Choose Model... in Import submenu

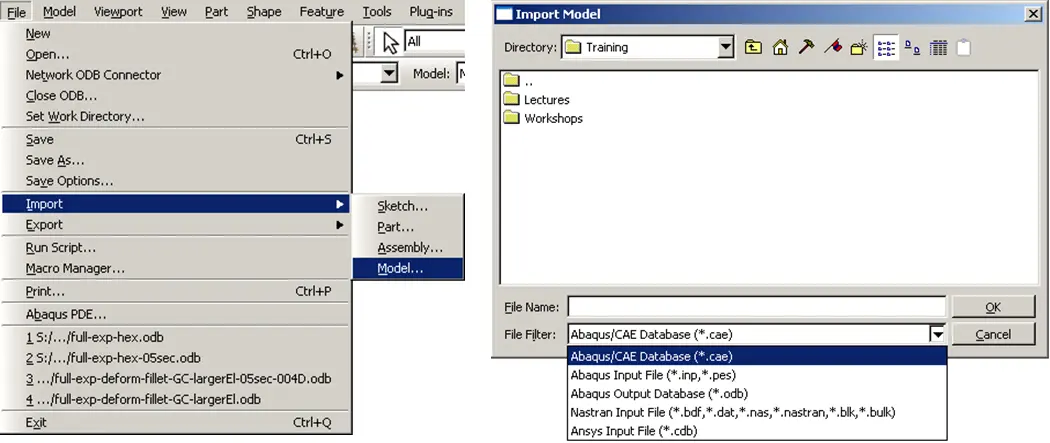click(x=408, y=268)
